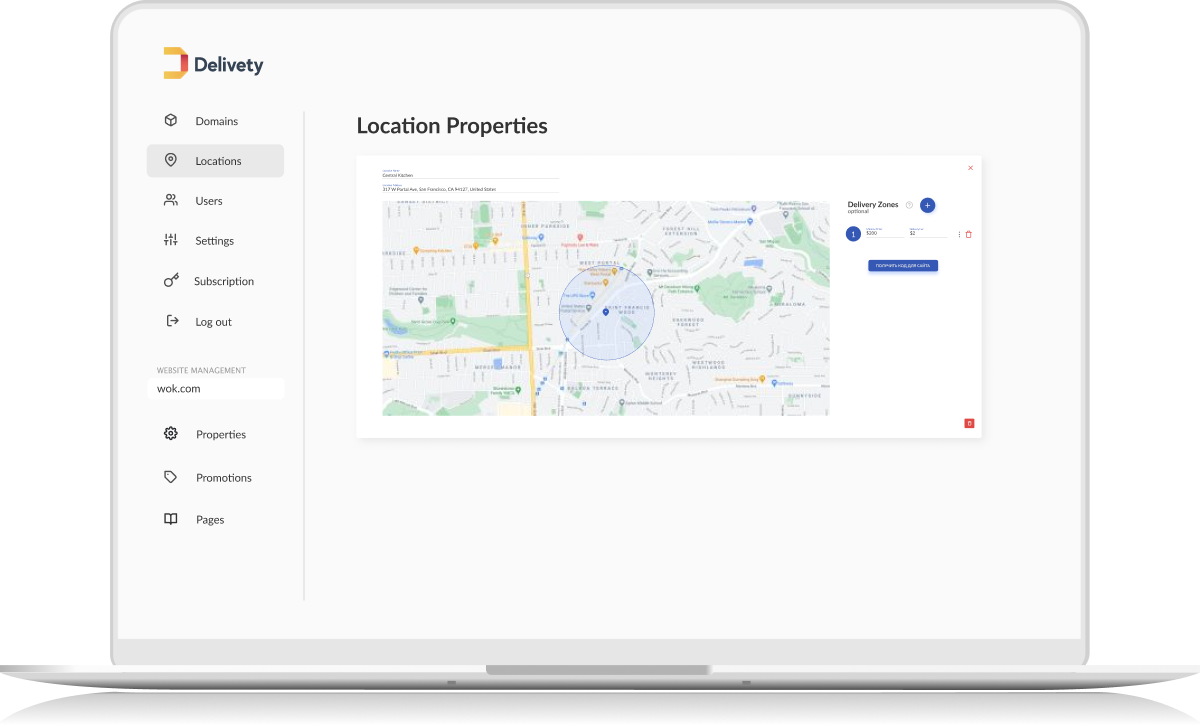Click the Delivery Zones help question icon
Image resolution: width=1200 pixels, height=727 pixels.
[909, 205]
